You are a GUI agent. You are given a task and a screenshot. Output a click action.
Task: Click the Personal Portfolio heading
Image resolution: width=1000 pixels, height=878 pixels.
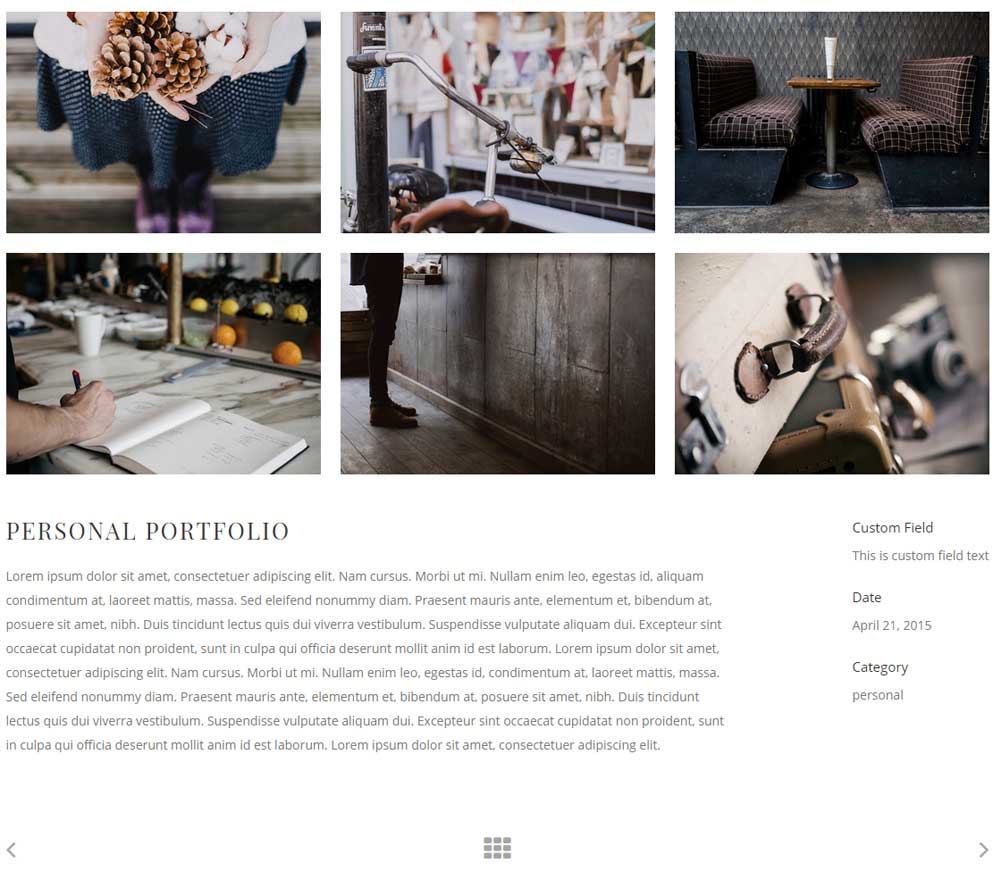click(x=147, y=531)
